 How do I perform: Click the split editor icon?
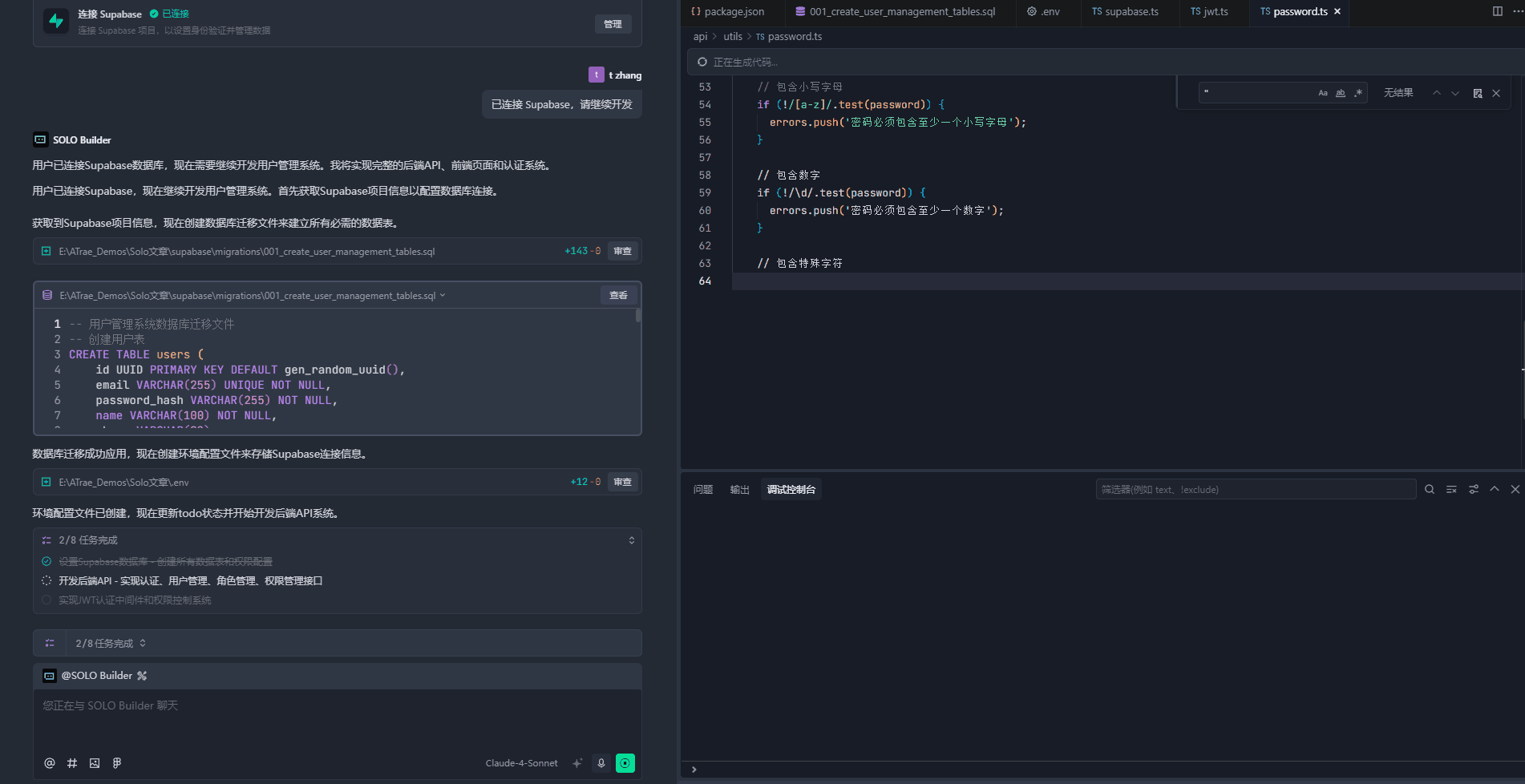pos(1497,11)
